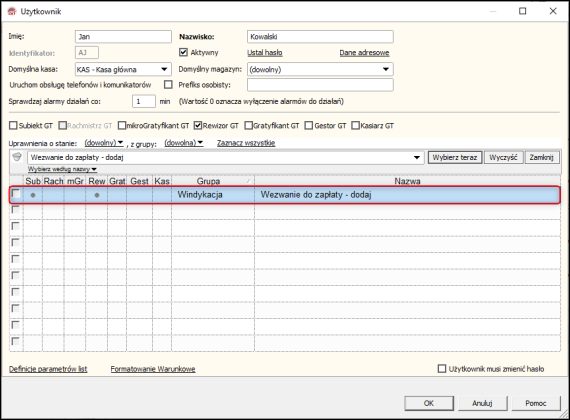Toggle telephone and communicator support checkbox
570x420 pixels.
pos(168,85)
